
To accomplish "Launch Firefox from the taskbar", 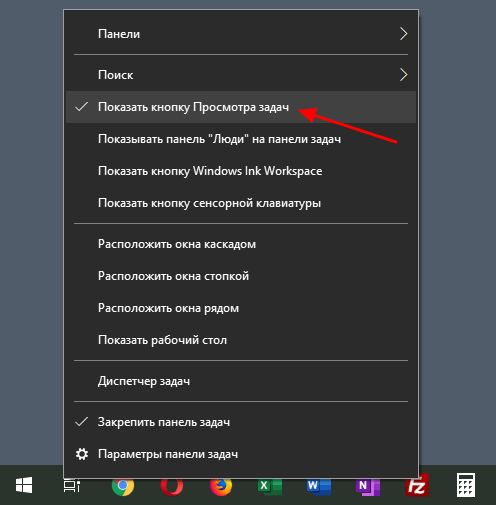I will pos(221,487).
